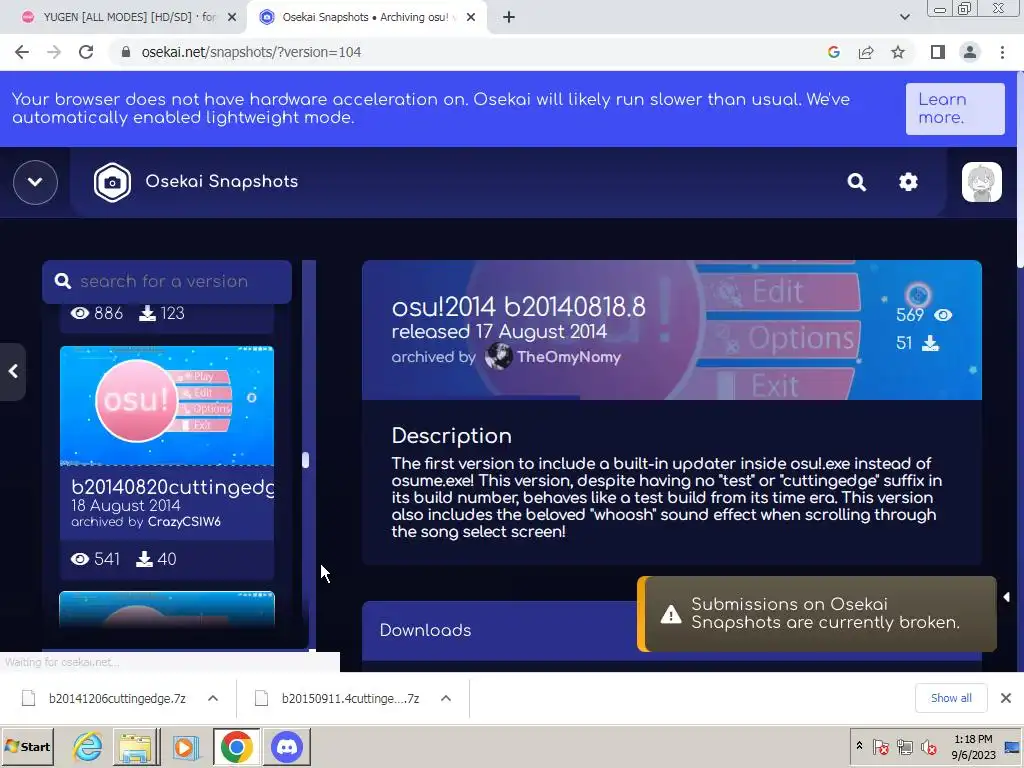The image size is (1024, 768).
Task: Click the version list scrollbar thumb
Action: pyautogui.click(x=305, y=460)
